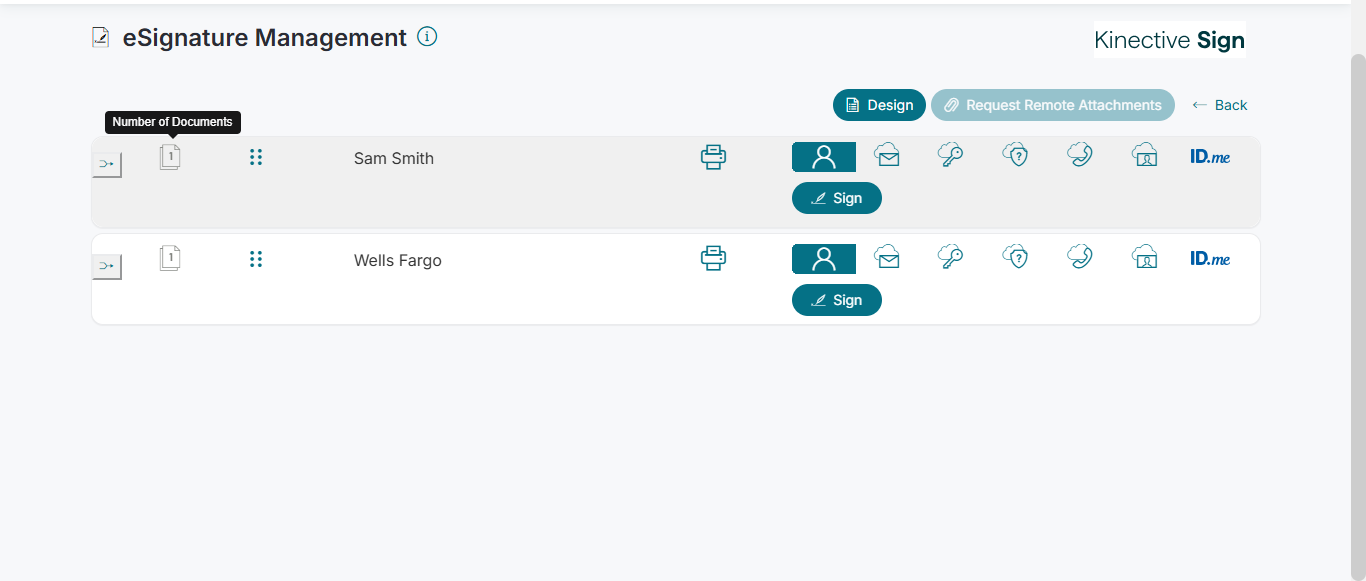Go Back using the arrow link
1366x581 pixels.
click(x=1220, y=105)
